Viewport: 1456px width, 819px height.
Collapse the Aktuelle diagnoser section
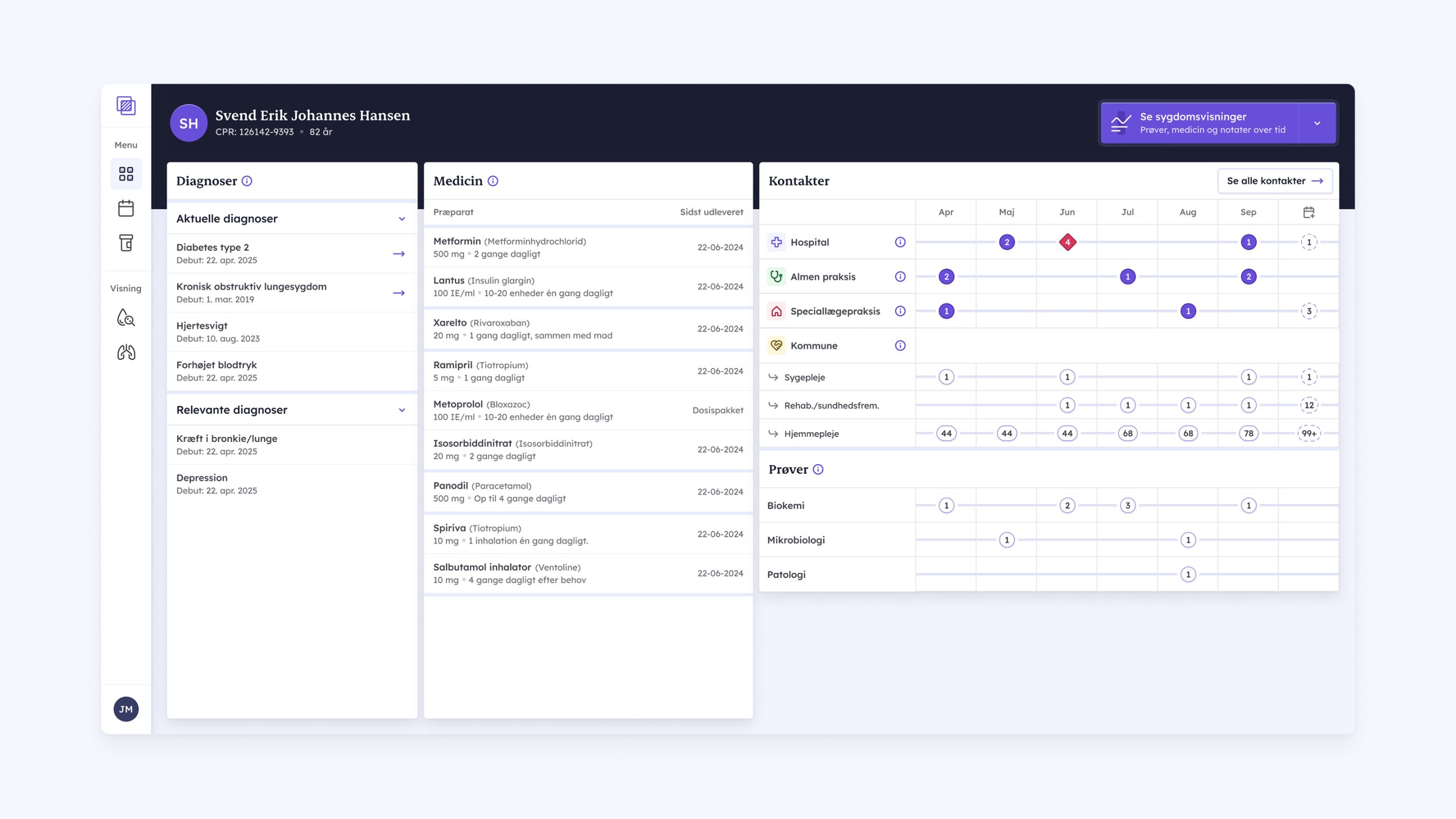[x=402, y=219]
